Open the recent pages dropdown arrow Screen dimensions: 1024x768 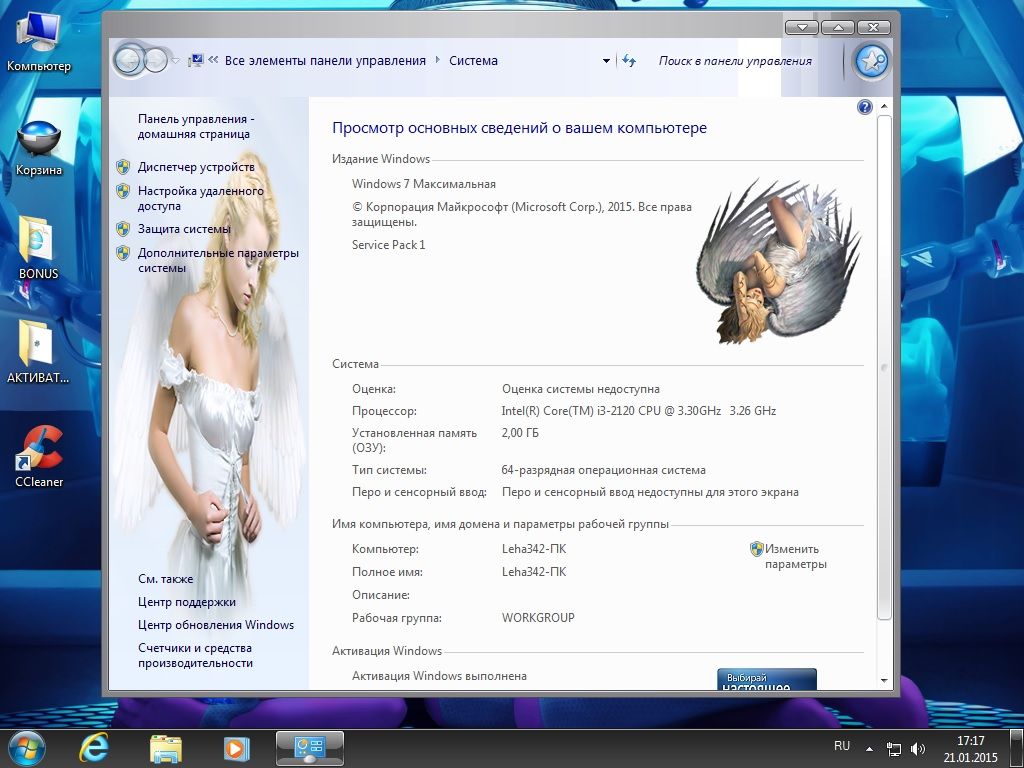(x=176, y=61)
